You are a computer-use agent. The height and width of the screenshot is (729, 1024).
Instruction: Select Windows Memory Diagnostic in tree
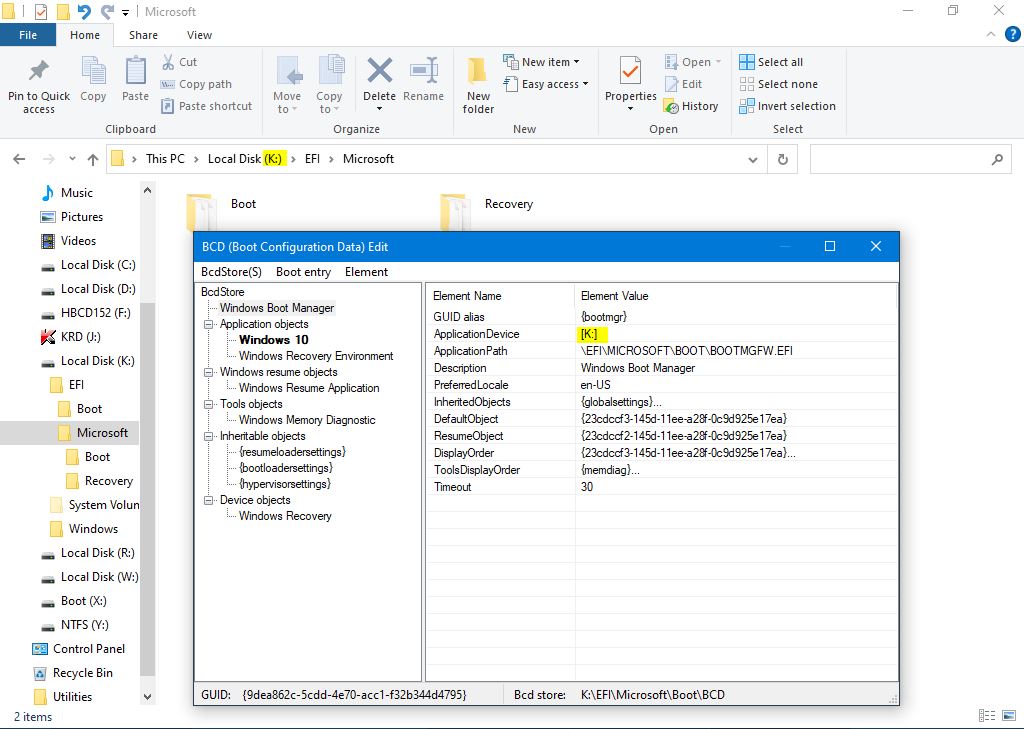pos(307,420)
